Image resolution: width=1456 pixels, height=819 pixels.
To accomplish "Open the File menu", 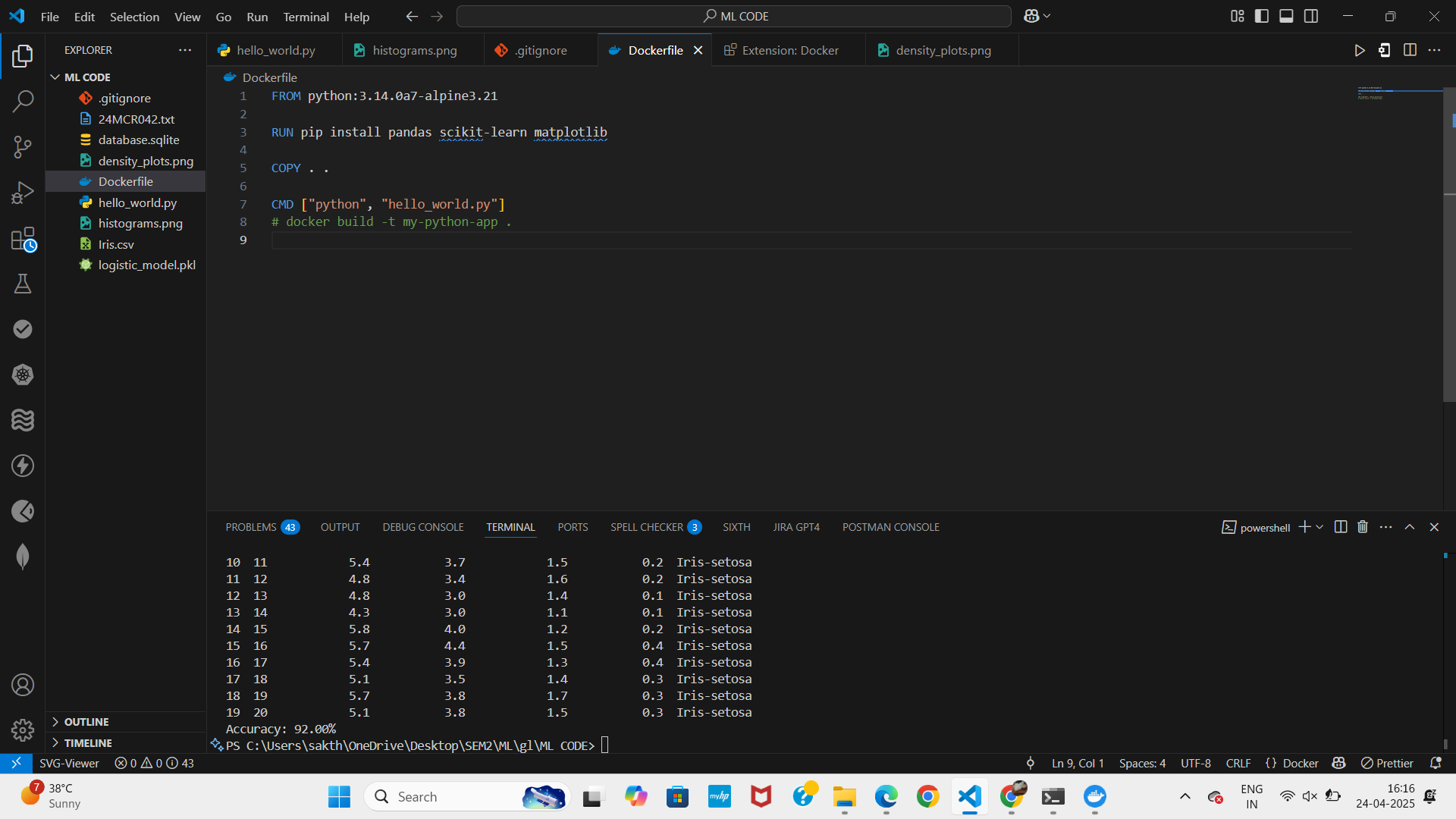I will (50, 17).
